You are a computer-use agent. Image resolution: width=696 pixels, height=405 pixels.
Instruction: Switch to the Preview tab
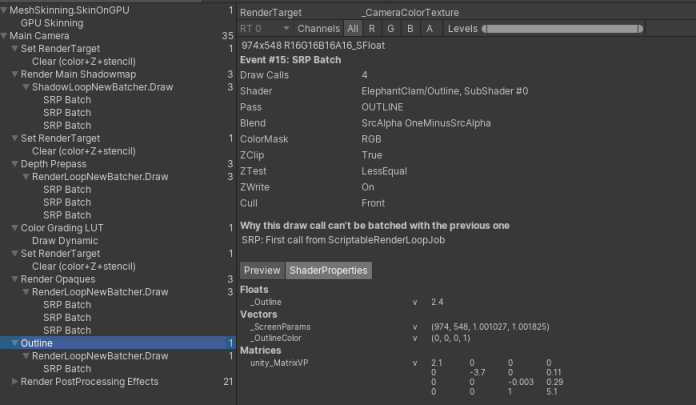(x=262, y=270)
